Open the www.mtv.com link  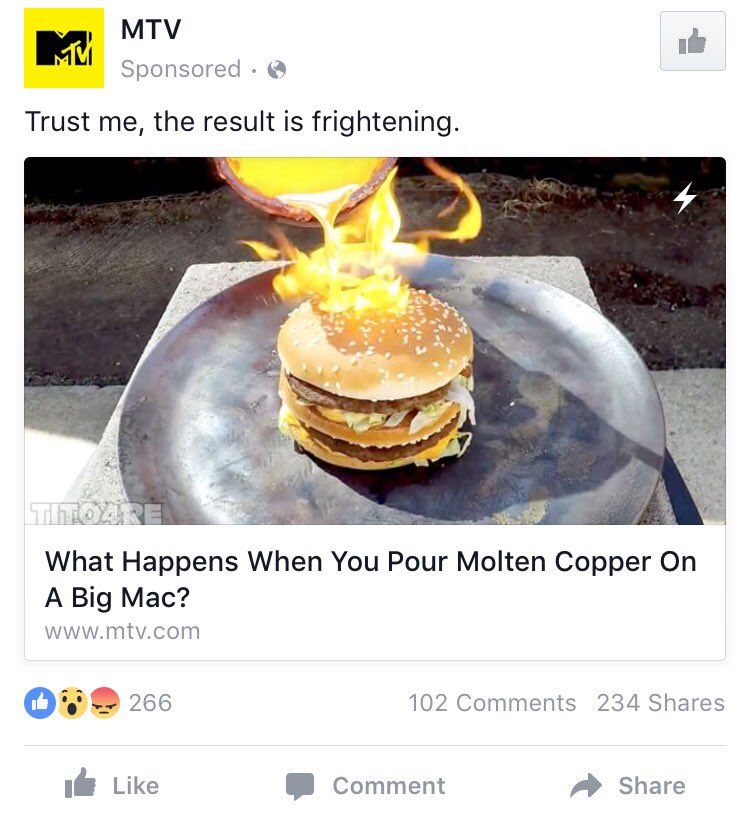(122, 632)
